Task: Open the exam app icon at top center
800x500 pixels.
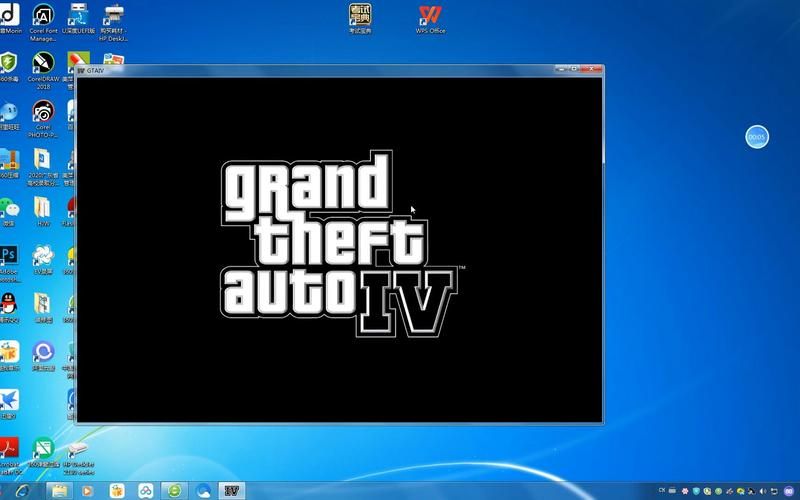Action: point(360,19)
